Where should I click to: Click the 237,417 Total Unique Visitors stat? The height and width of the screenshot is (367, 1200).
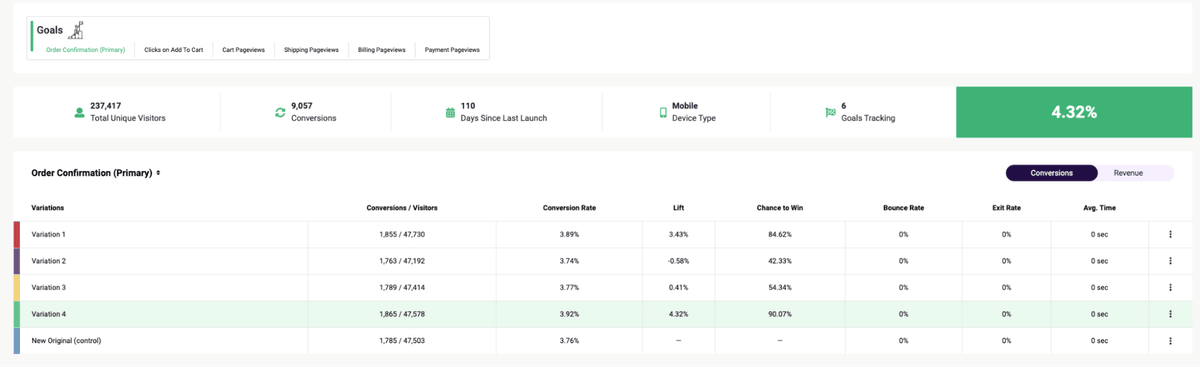(x=119, y=112)
